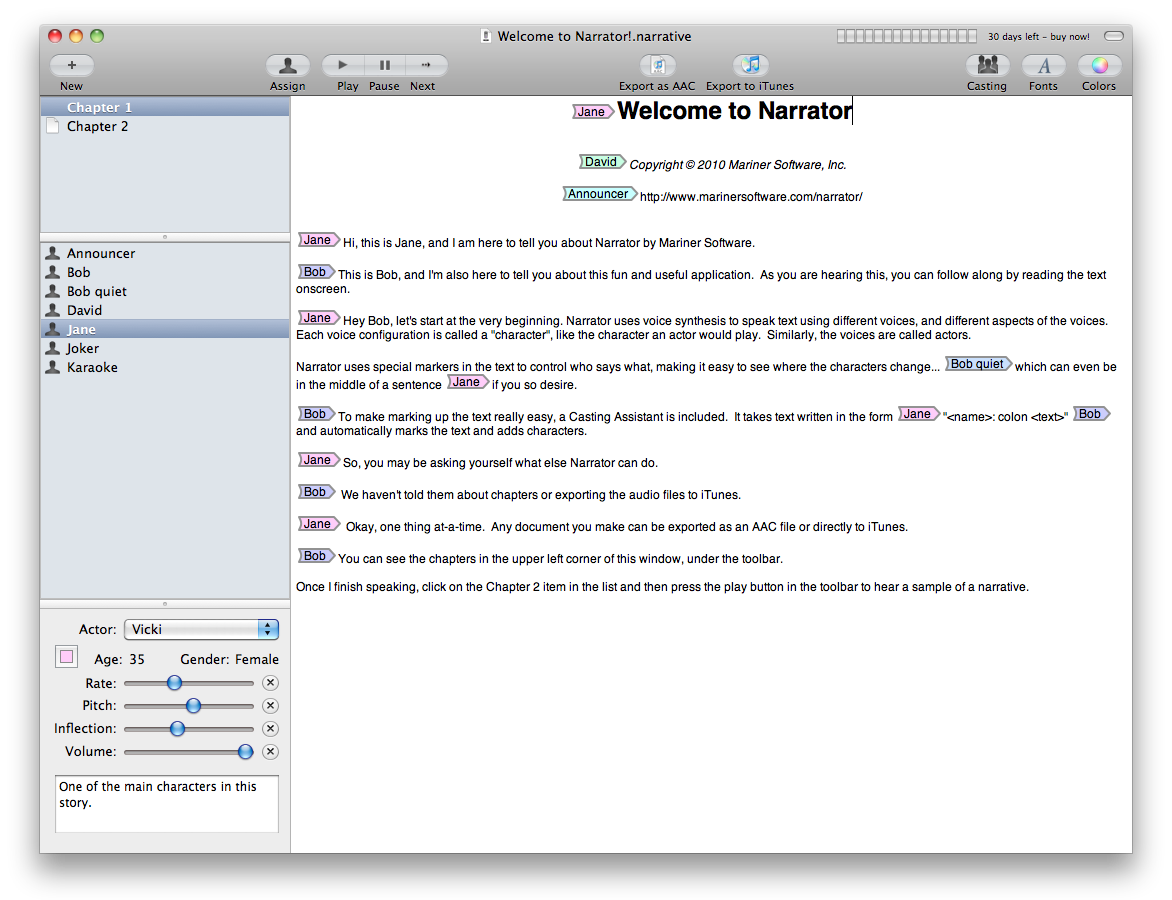1172x900 pixels.
Task: Click Bob marker before 'We haven't told them'
Action: click(x=316, y=492)
